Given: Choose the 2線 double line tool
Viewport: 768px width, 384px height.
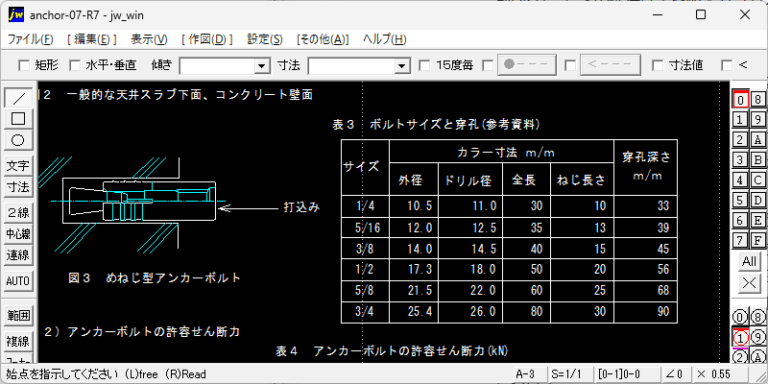Looking at the screenshot, I should click(18, 213).
